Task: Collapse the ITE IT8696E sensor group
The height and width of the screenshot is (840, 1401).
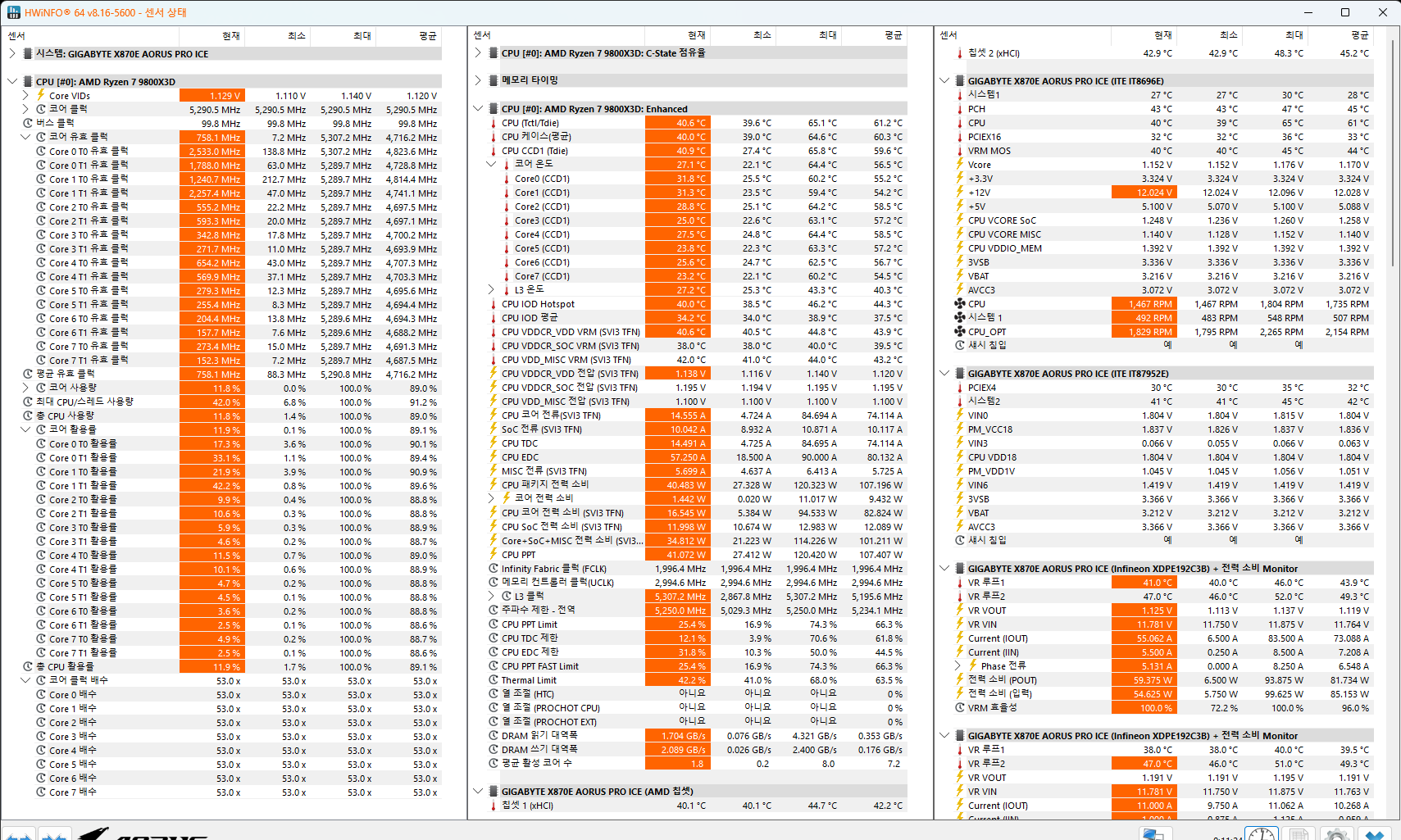Action: click(x=944, y=81)
